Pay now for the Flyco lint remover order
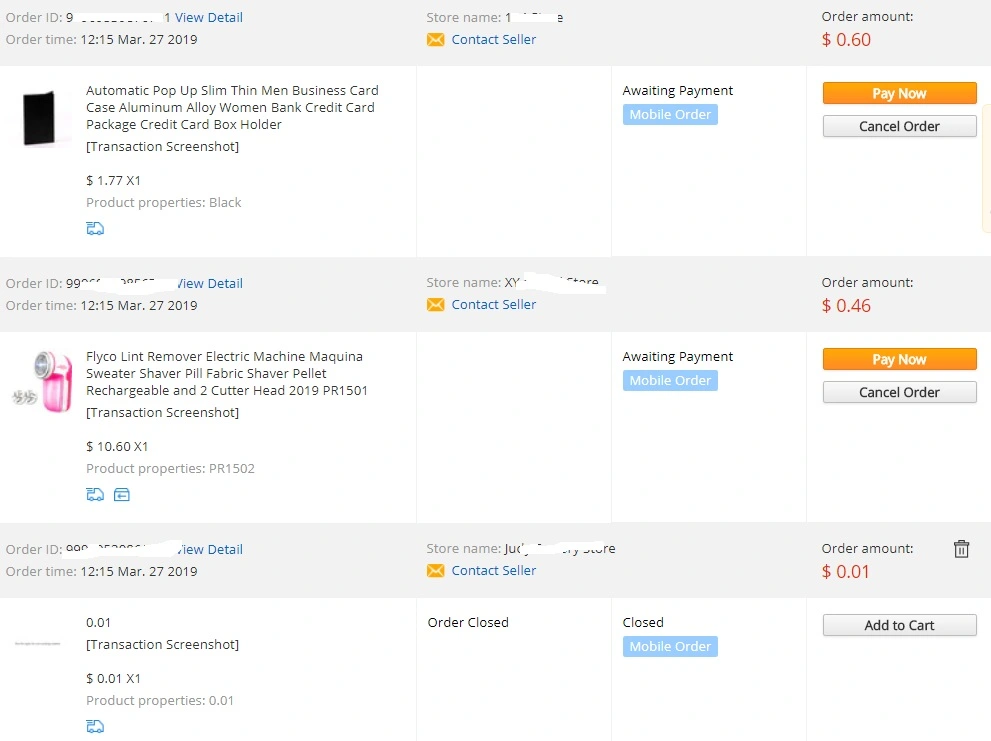The image size is (991, 741). pos(899,360)
